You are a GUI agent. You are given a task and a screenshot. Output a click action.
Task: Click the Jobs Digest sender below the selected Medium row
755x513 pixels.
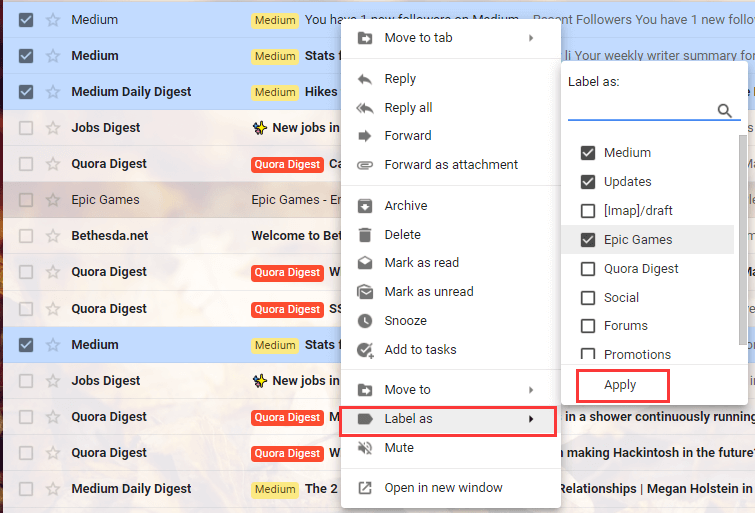point(105,381)
